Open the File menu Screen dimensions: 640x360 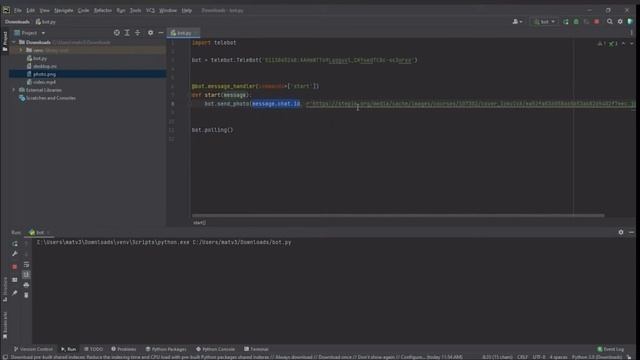click(x=18, y=10)
